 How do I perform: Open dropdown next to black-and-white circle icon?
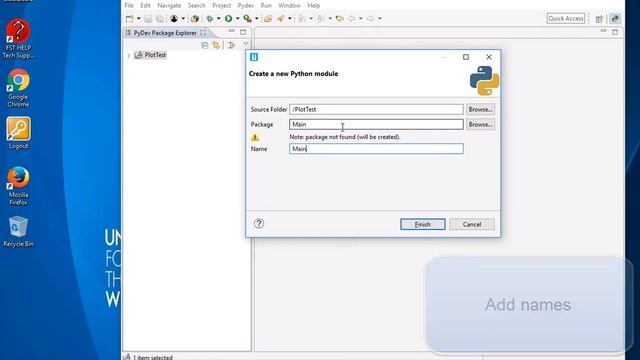point(183,18)
